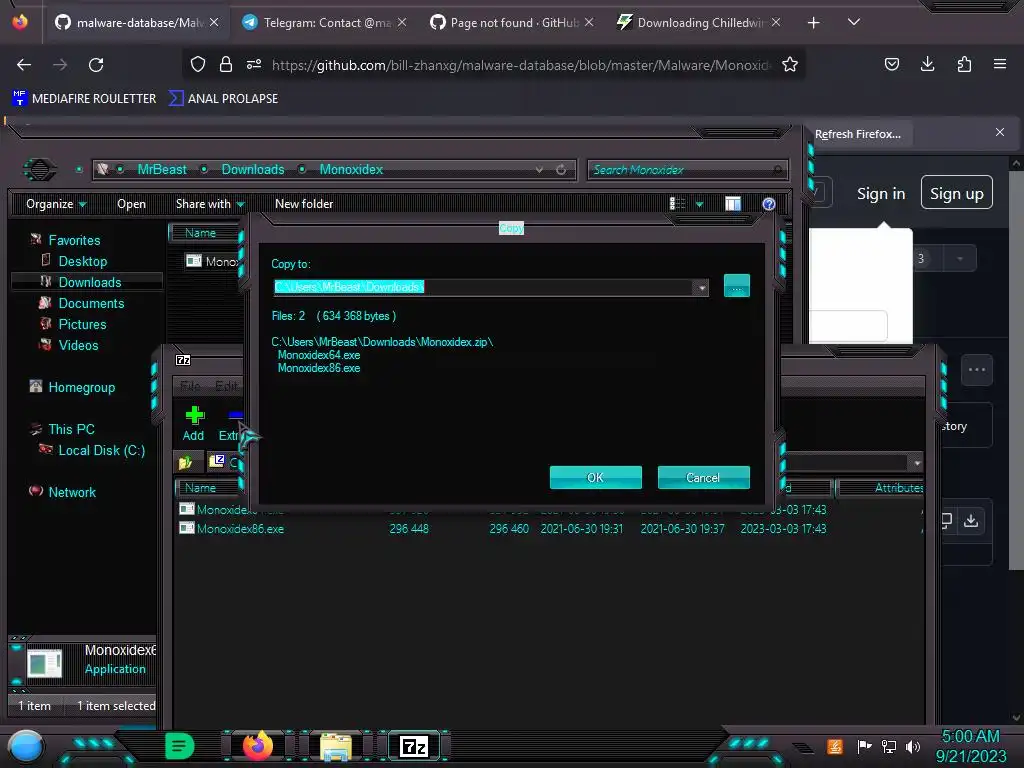Viewport: 1024px width, 768px height.
Task: Open 7-Zip from taskbar
Action: pos(414,746)
